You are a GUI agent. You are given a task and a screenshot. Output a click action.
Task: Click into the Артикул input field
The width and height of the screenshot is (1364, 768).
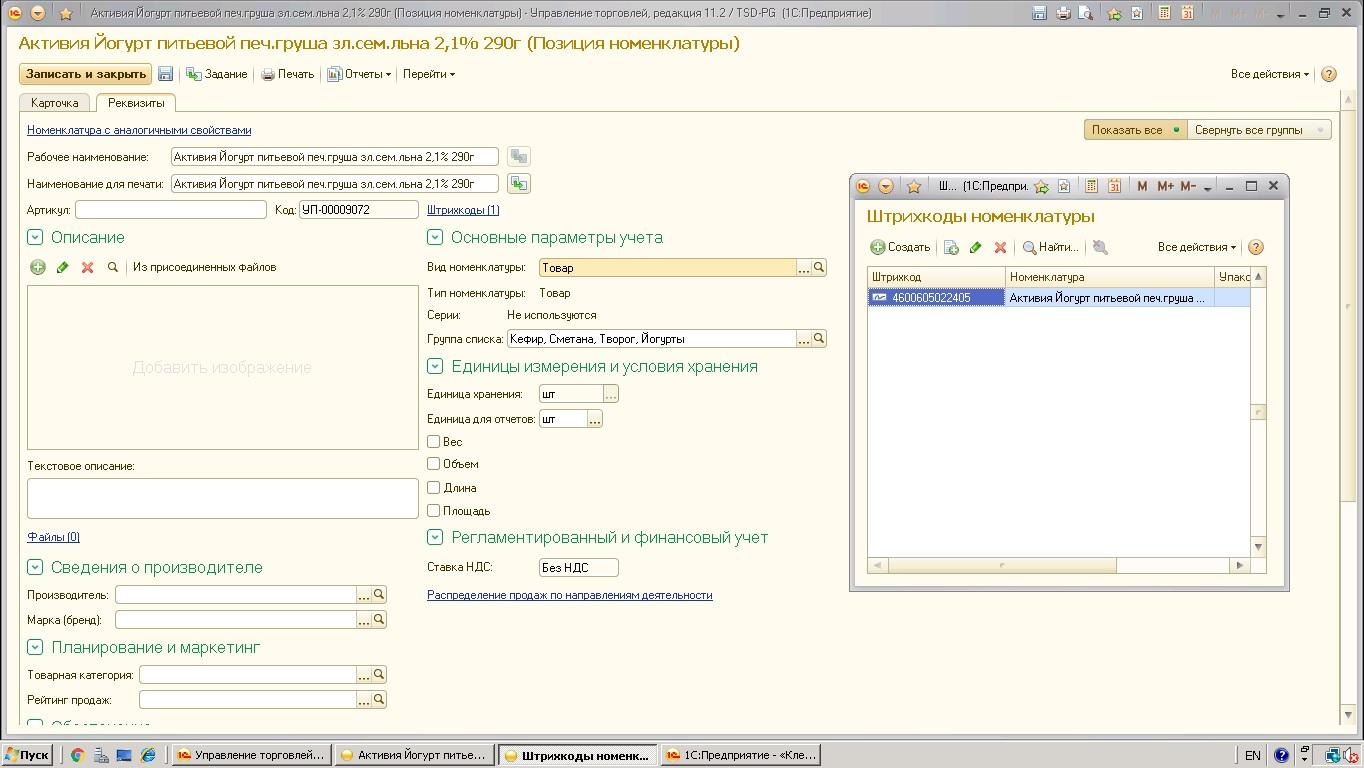click(x=171, y=210)
